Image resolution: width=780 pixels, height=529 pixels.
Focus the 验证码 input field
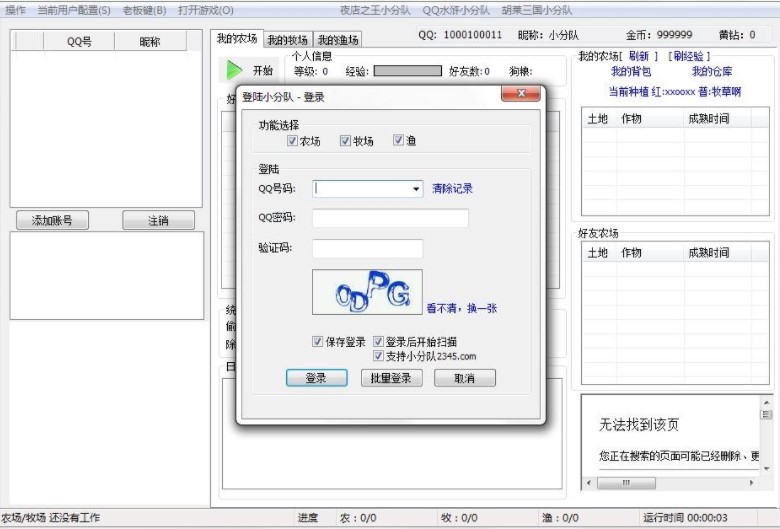(x=368, y=248)
